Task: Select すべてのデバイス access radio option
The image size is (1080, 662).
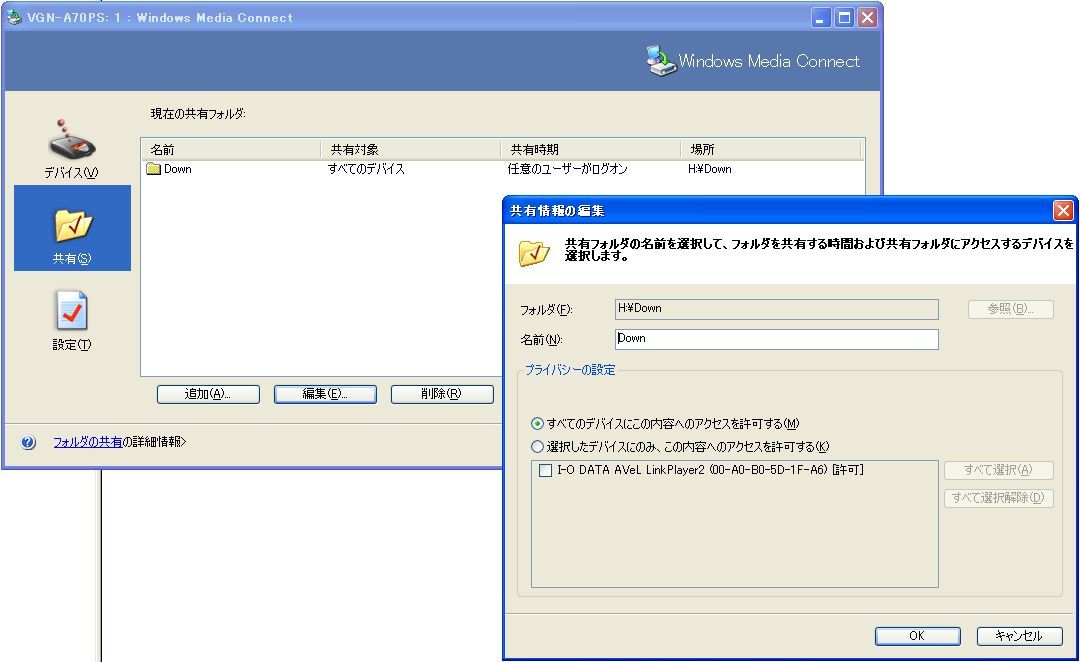Action: [x=537, y=424]
